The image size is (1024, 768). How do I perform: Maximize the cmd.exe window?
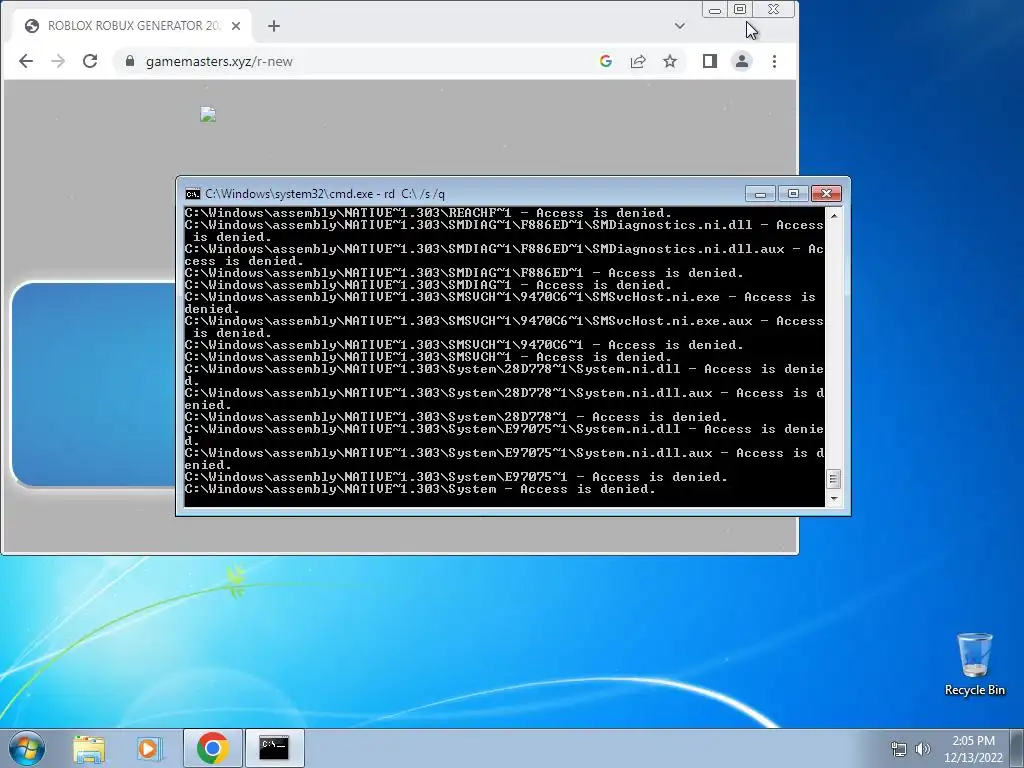[x=793, y=194]
